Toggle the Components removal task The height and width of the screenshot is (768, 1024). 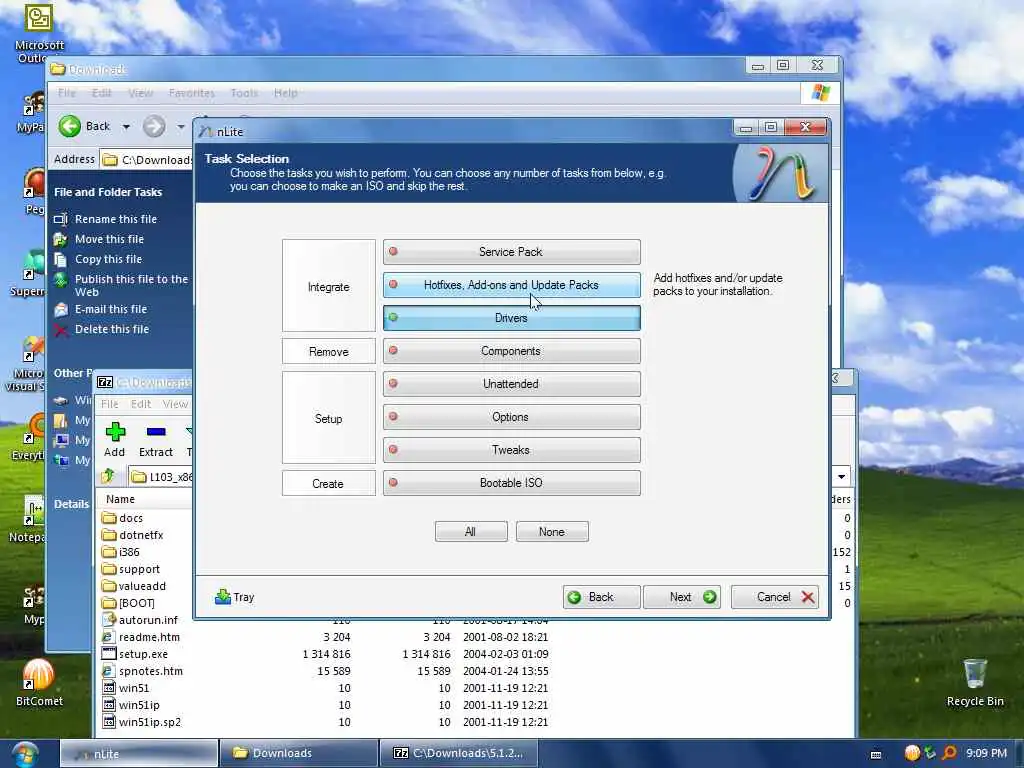pos(511,351)
